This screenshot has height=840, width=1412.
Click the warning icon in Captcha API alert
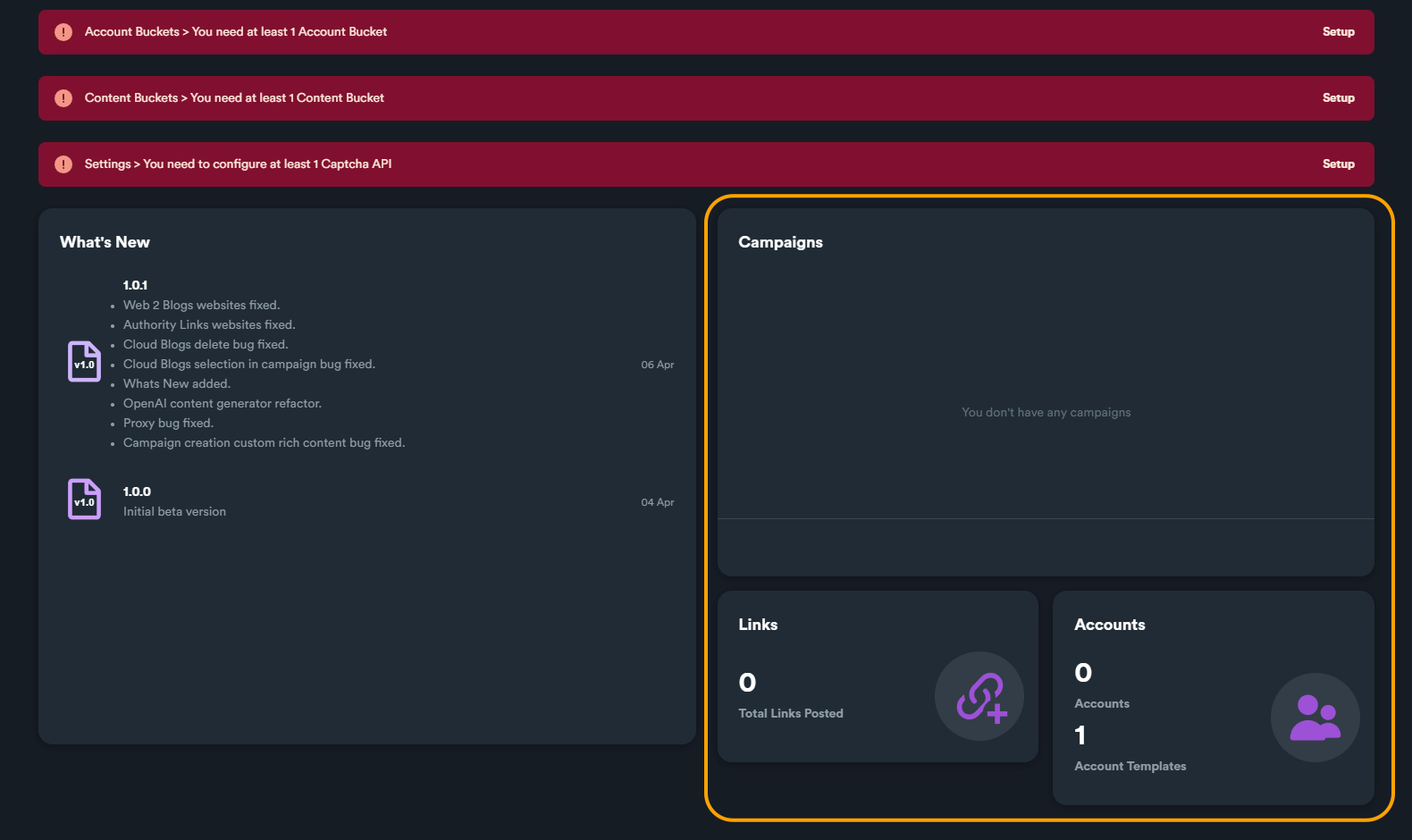(x=63, y=164)
